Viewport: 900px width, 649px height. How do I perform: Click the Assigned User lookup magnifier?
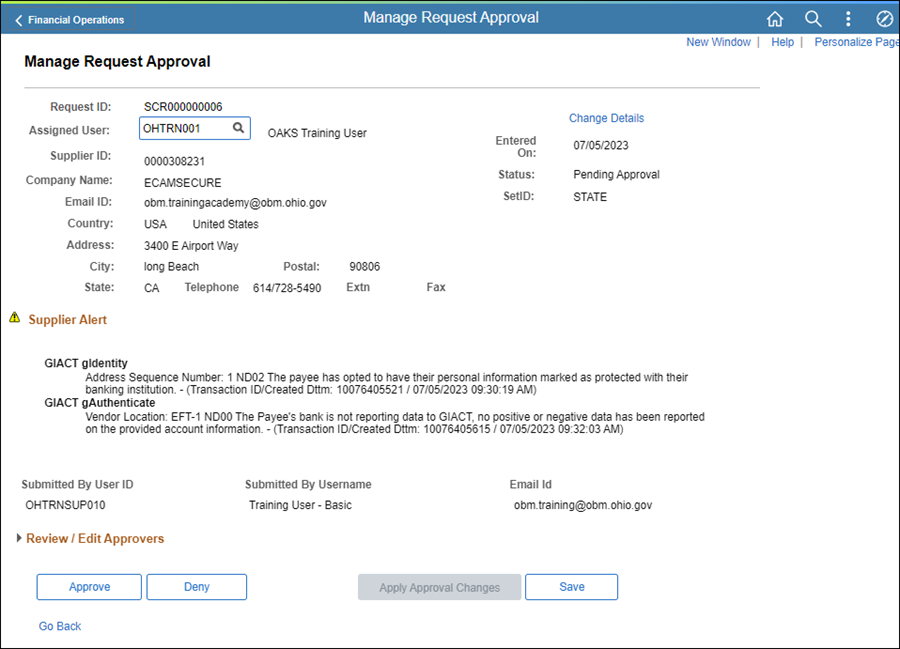click(238, 128)
